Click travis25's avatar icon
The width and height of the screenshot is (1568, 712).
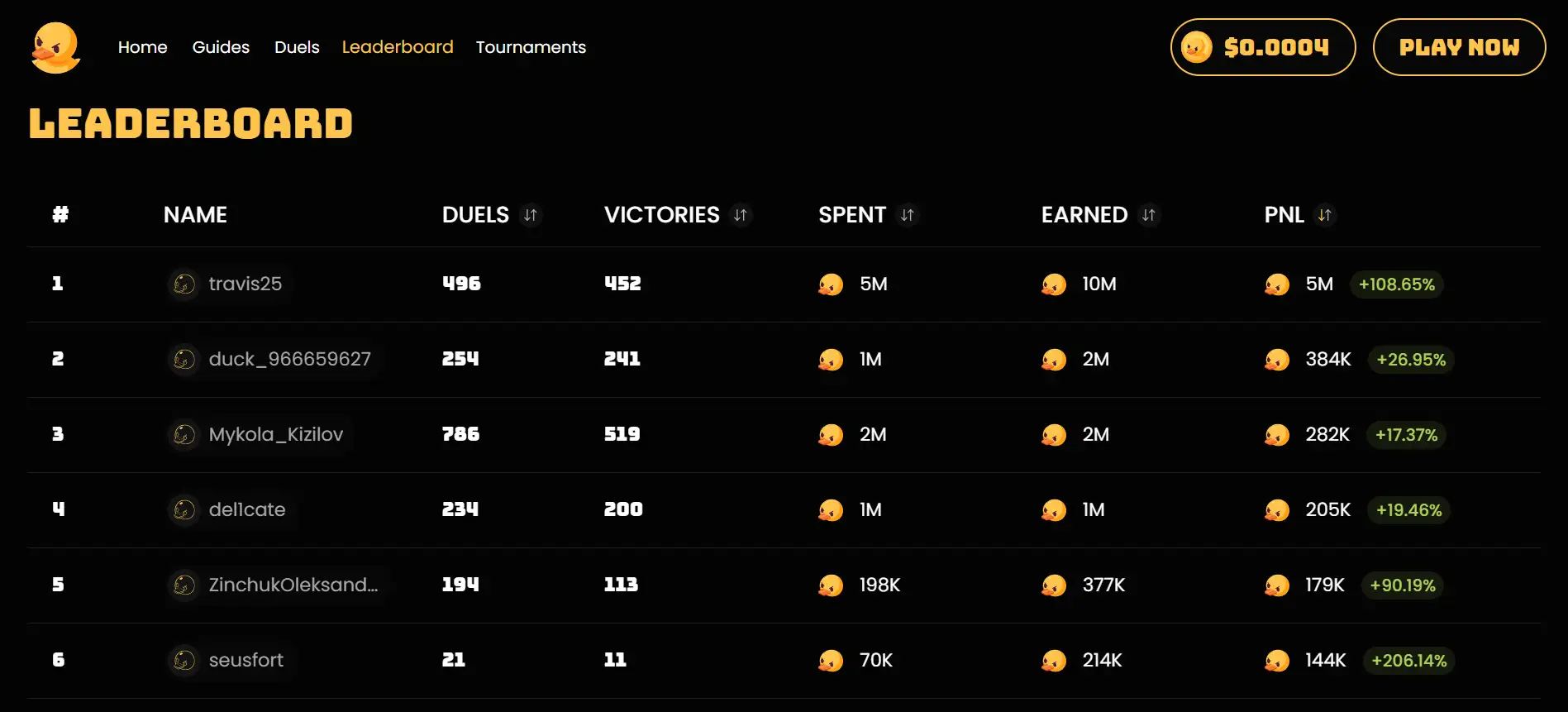(x=184, y=284)
